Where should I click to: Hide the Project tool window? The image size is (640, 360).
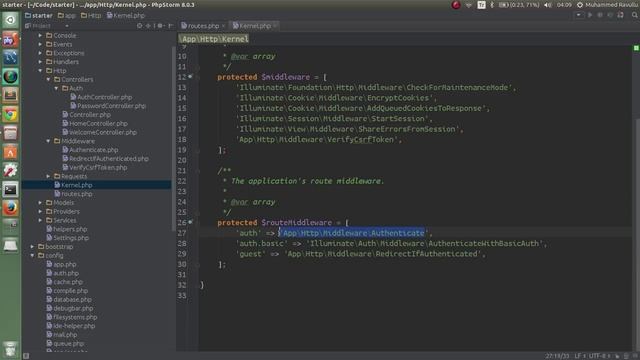click(x=170, y=26)
